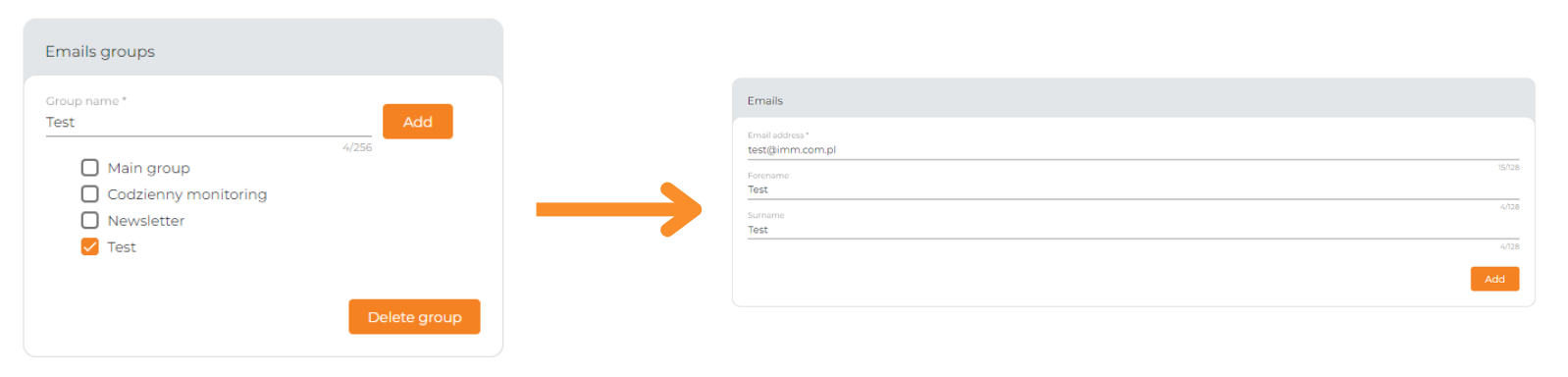The width and height of the screenshot is (1568, 377).
Task: Click the 15/128 character counter
Action: point(1508,168)
